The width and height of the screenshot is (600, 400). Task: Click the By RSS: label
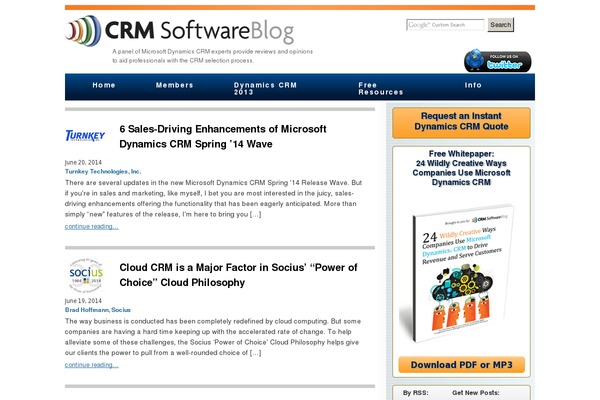pyautogui.click(x=416, y=393)
